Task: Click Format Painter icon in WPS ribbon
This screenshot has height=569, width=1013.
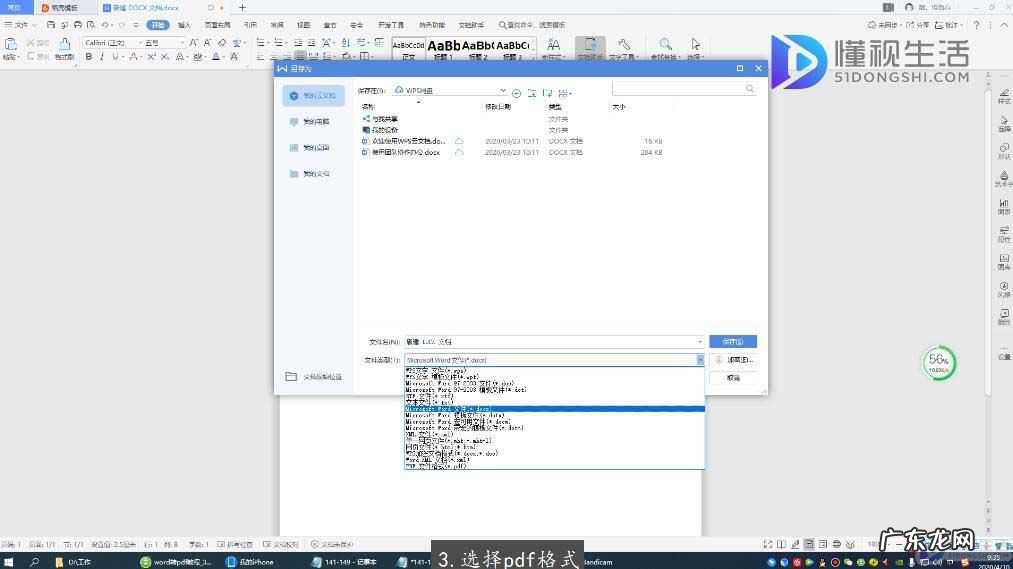Action: coord(65,48)
